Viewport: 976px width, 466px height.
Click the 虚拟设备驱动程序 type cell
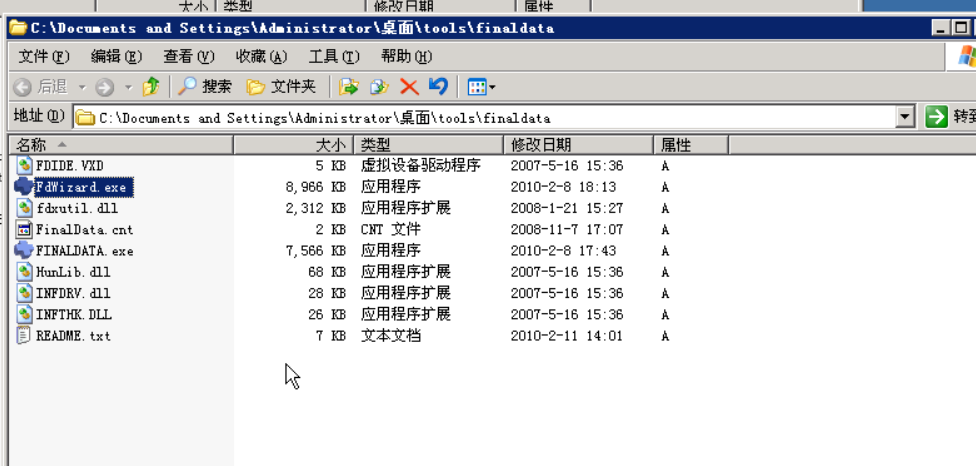(421, 166)
